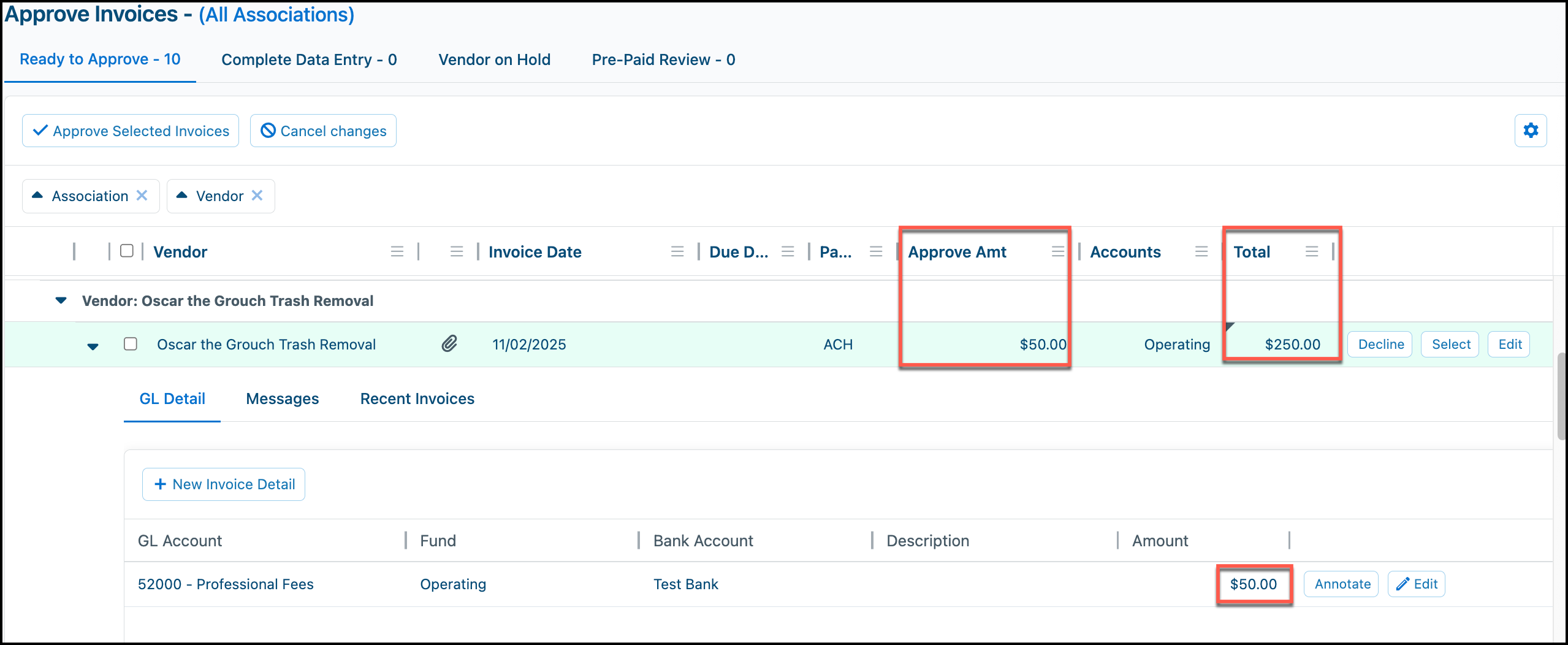This screenshot has height=645, width=1568.
Task: Click the Description column header in GL grid
Action: click(x=928, y=541)
